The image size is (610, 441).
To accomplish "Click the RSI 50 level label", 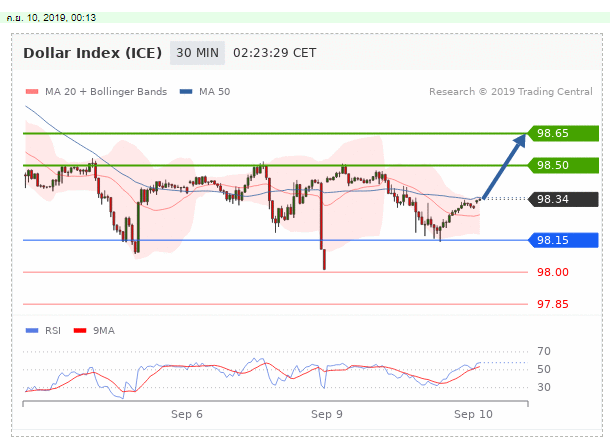I will [544, 369].
